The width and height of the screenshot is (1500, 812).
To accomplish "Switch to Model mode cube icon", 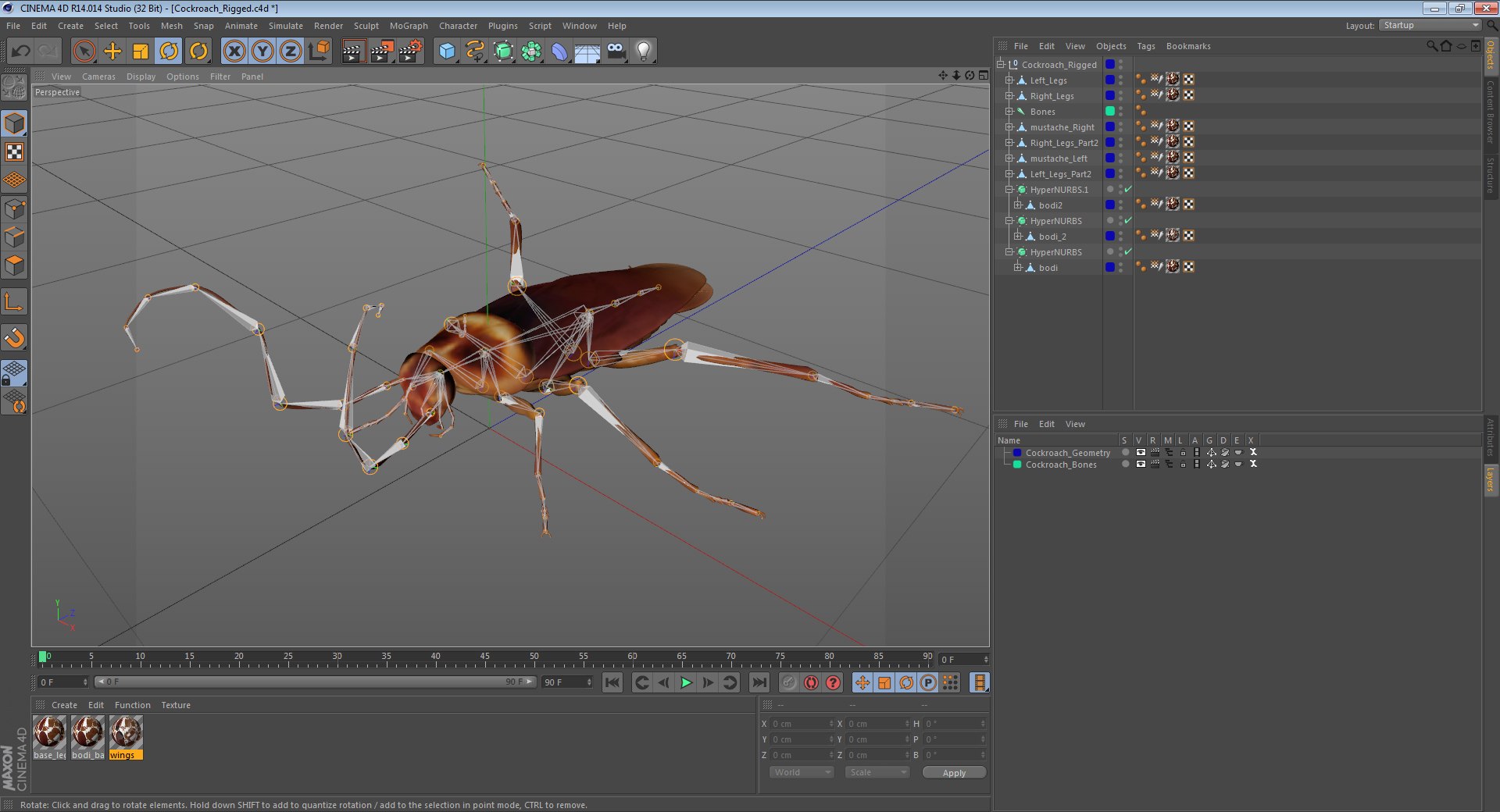I will coord(15,123).
